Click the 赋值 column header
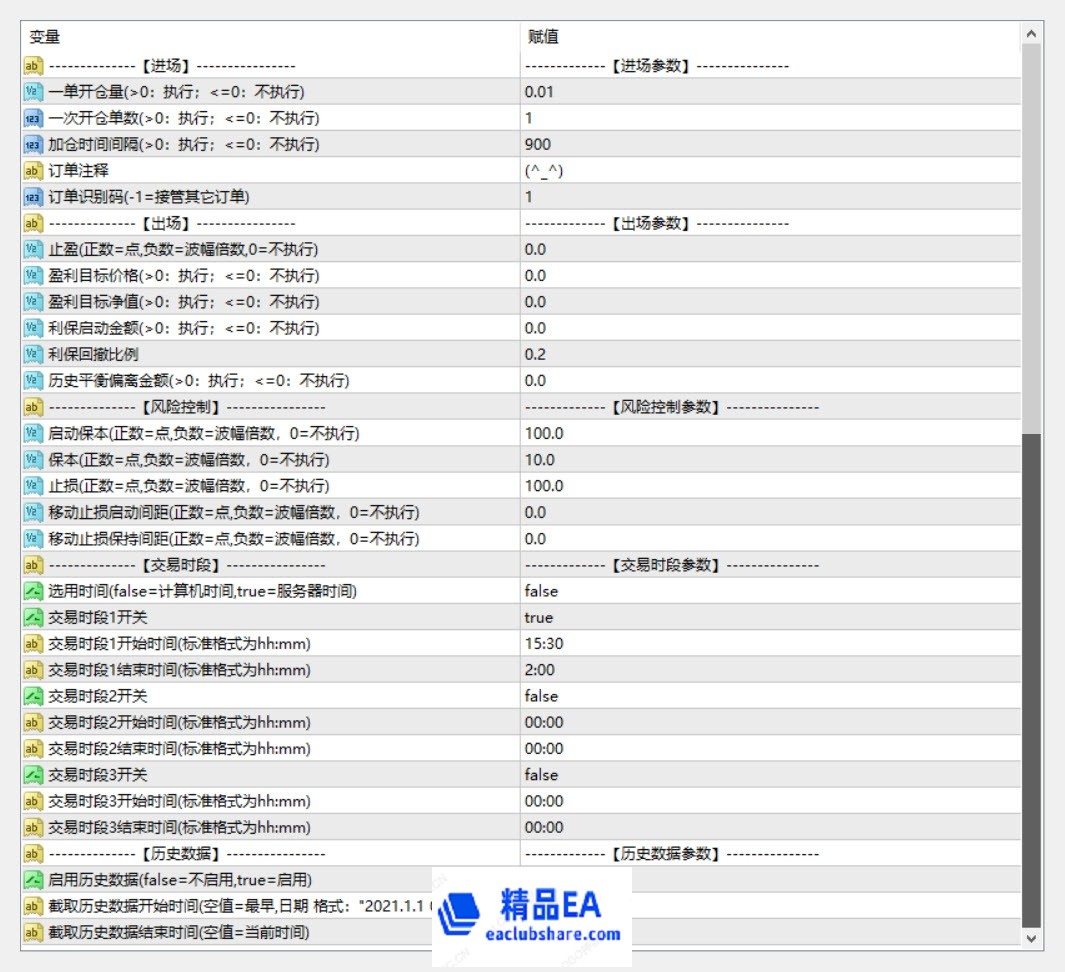1065x972 pixels. [543, 37]
